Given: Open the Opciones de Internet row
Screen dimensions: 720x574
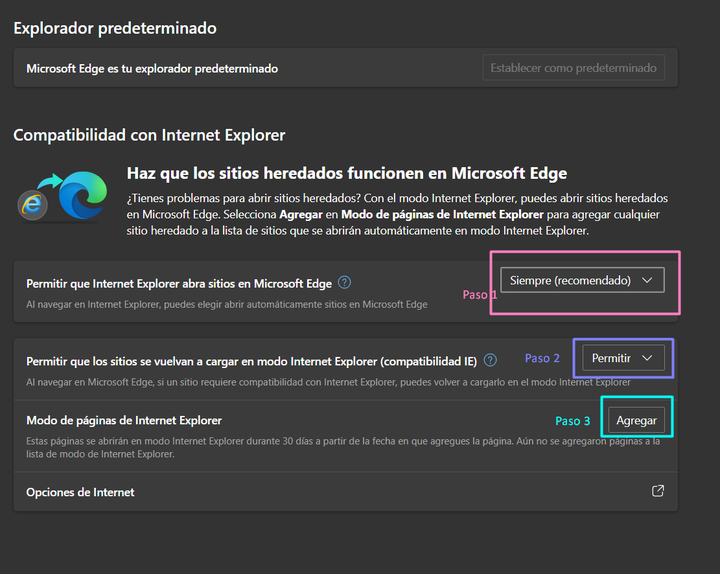Looking at the screenshot, I should [x=80, y=492].
